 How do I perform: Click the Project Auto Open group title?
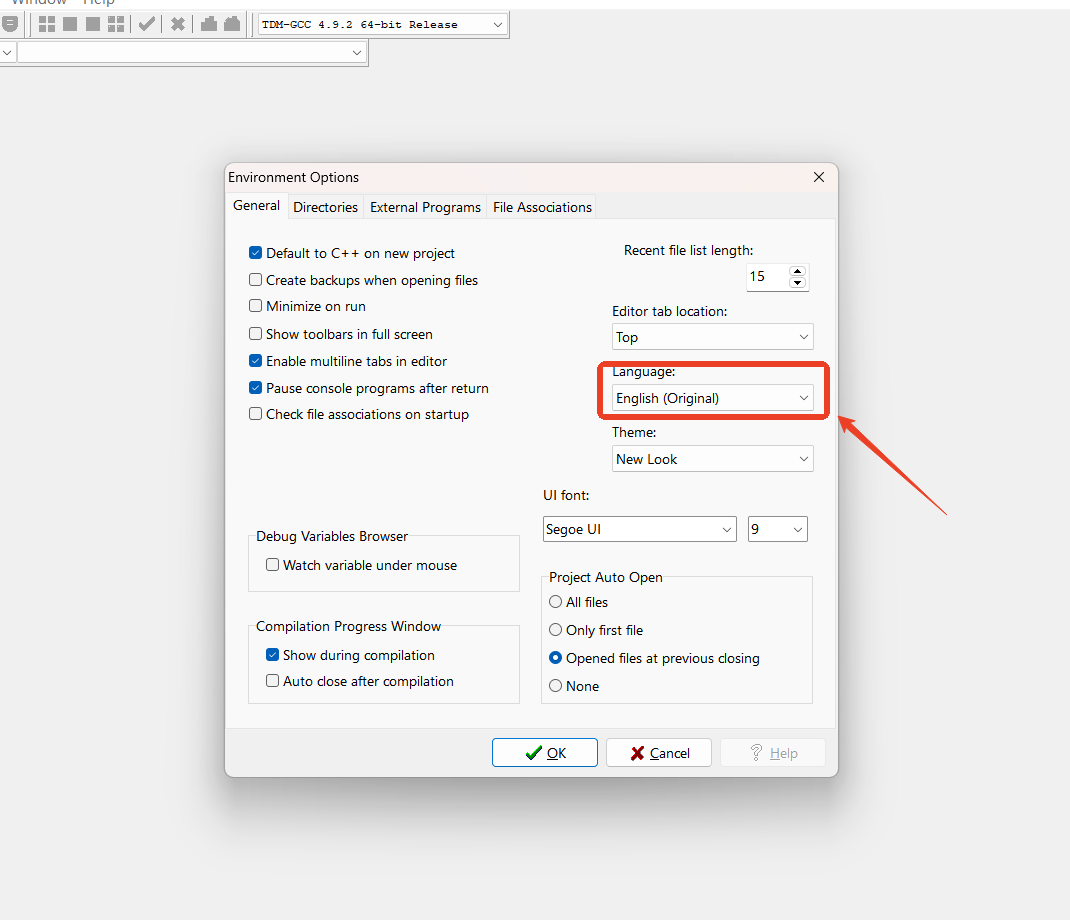point(606,577)
